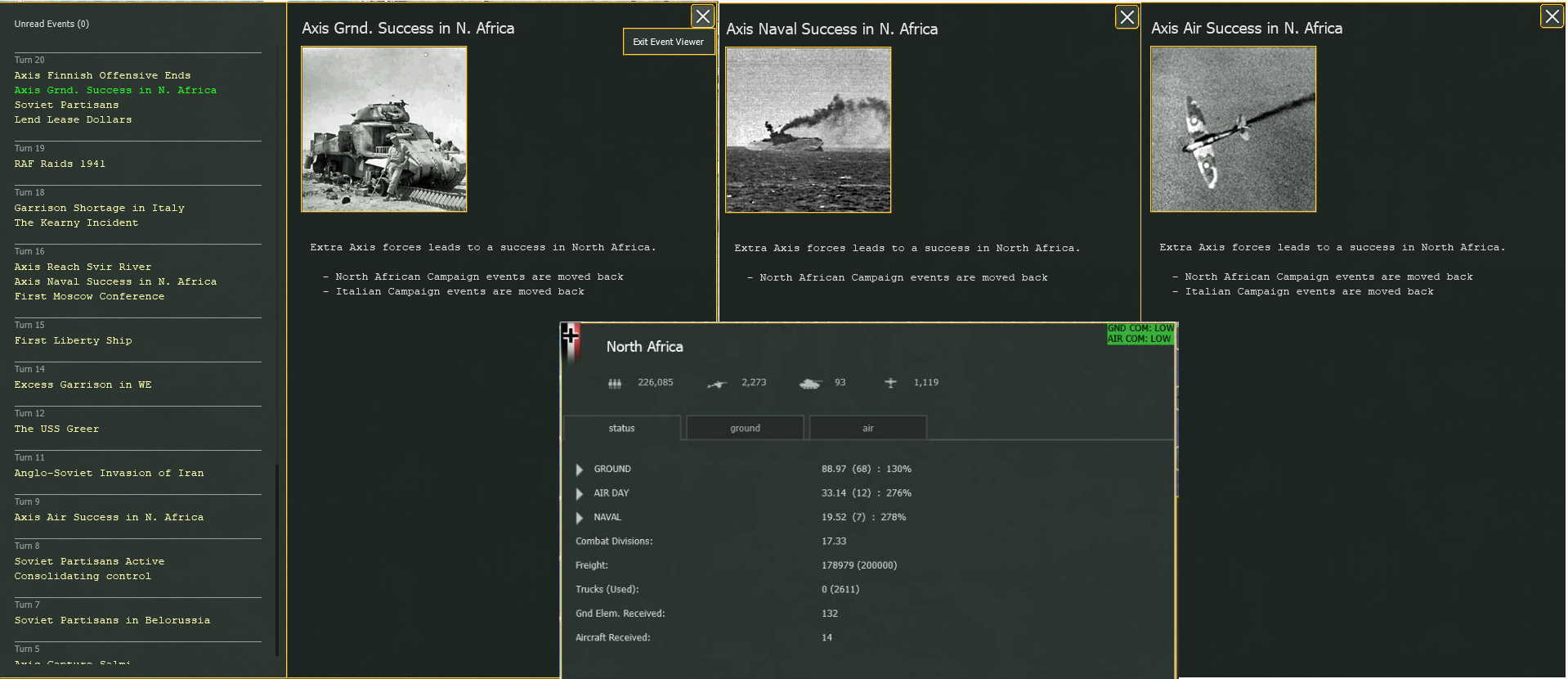1568x679 pixels.
Task: Select Axis Grnd. Success in N. Africa event
Action: tap(115, 90)
